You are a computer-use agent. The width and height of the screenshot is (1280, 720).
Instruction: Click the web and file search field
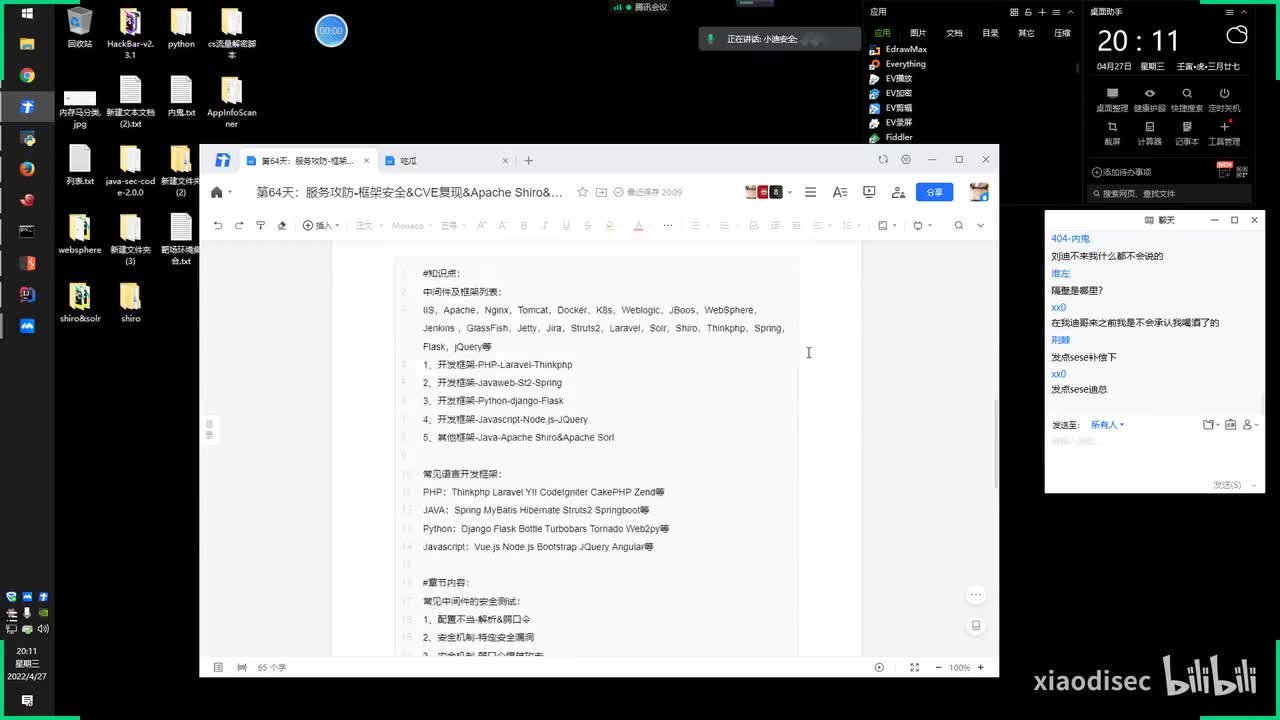click(x=1169, y=193)
